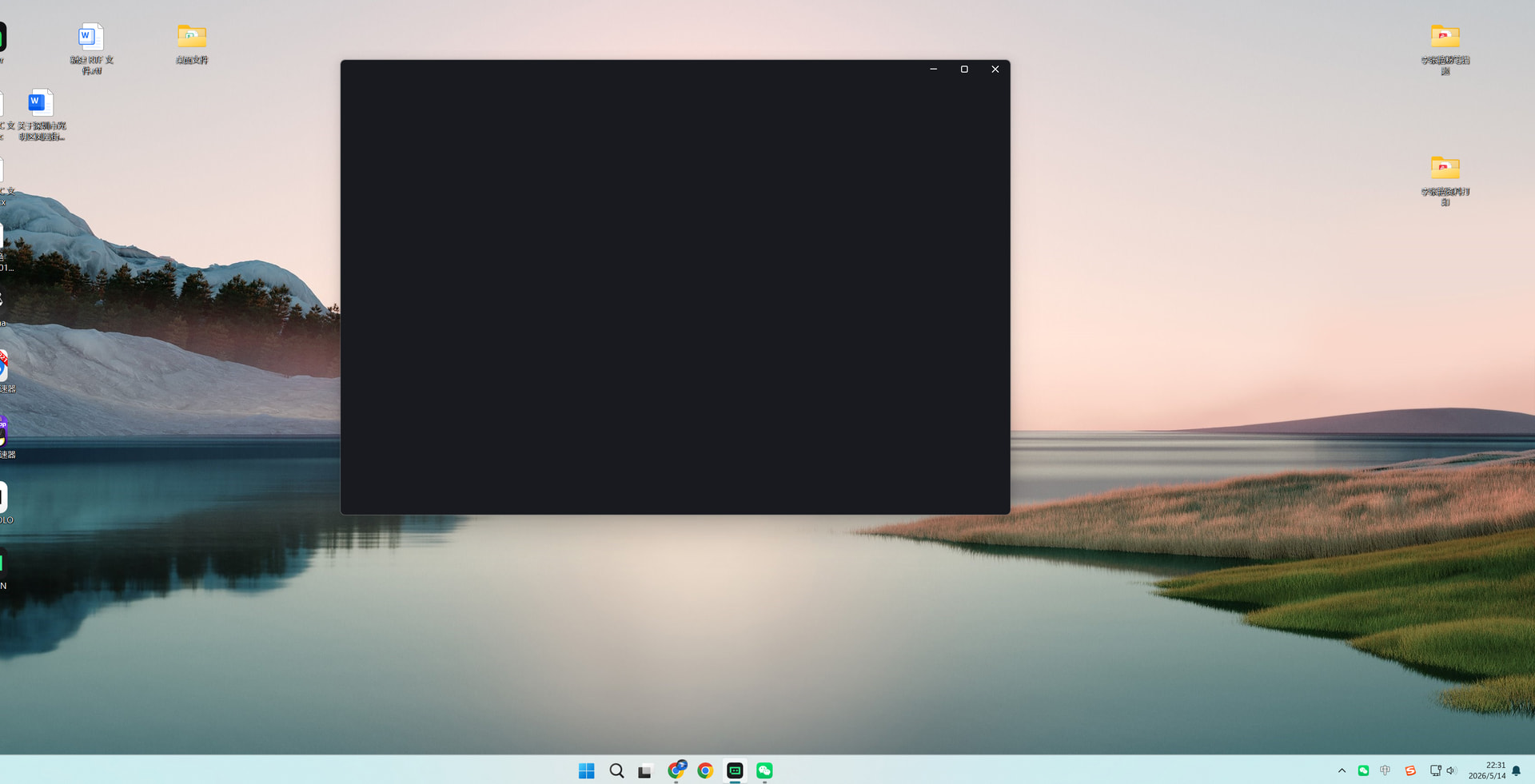Open Task View on the taskbar
Image resolution: width=1535 pixels, height=784 pixels.
pos(645,770)
